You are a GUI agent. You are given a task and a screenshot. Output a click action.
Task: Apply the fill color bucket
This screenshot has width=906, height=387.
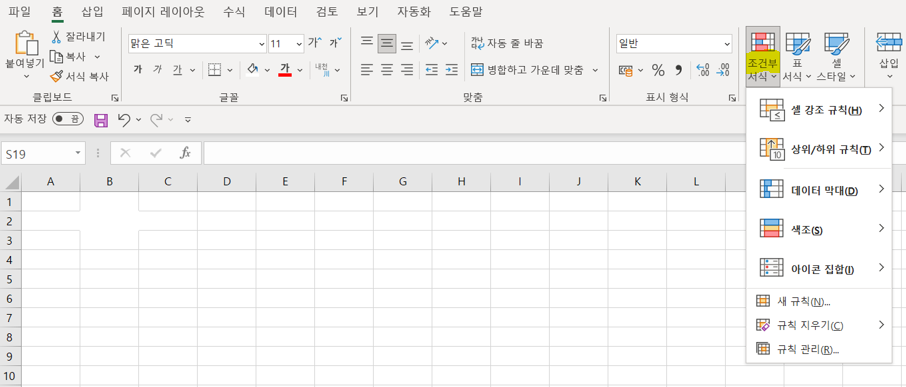tap(252, 70)
